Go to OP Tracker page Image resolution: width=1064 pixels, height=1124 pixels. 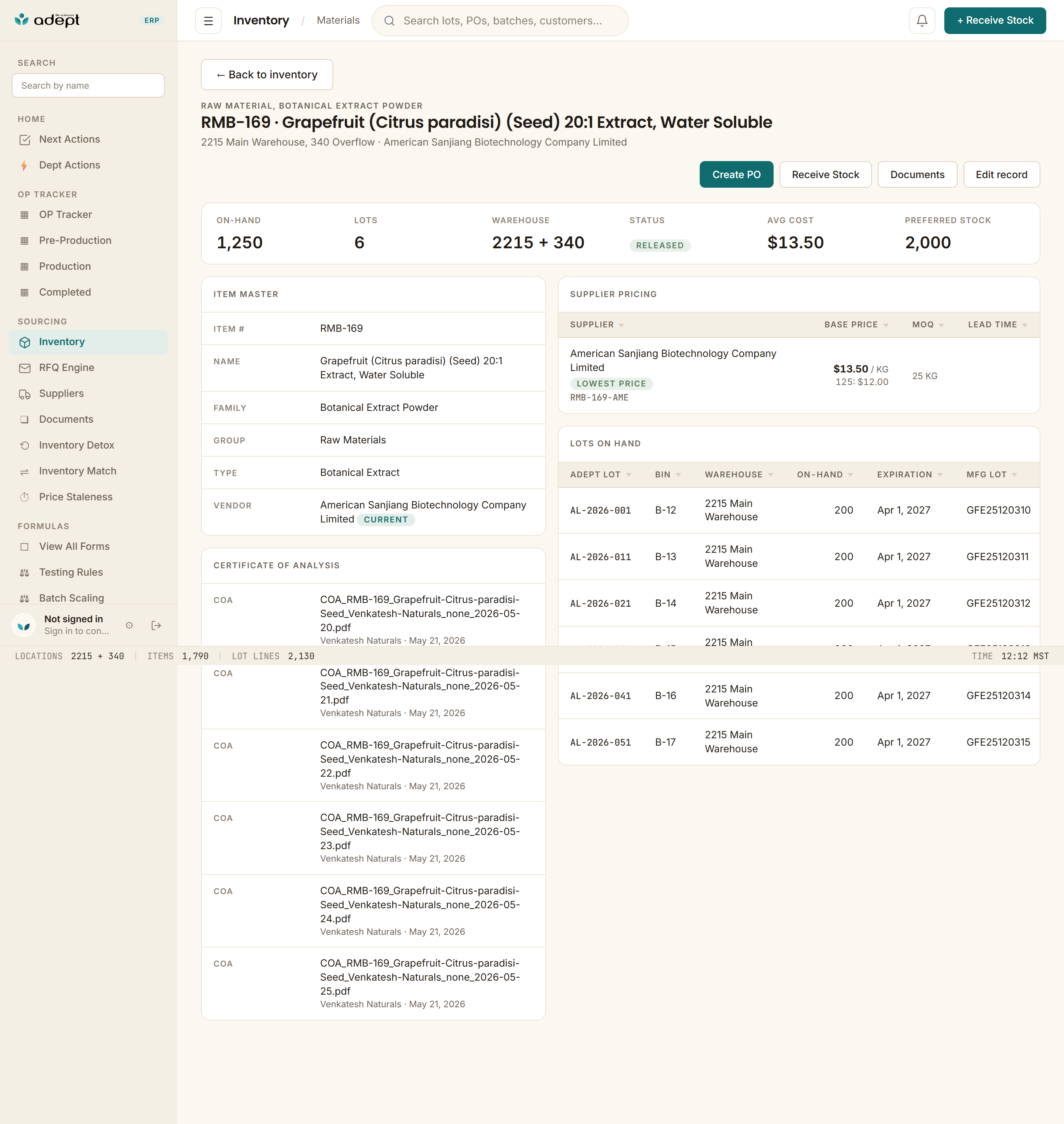[88, 215]
